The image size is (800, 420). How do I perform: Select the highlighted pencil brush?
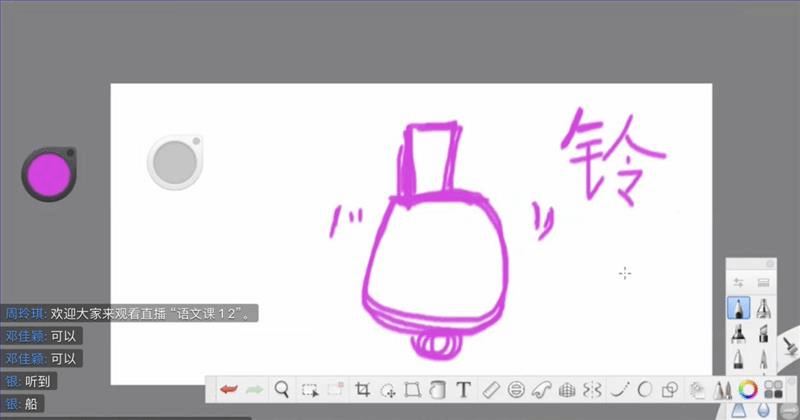click(739, 307)
